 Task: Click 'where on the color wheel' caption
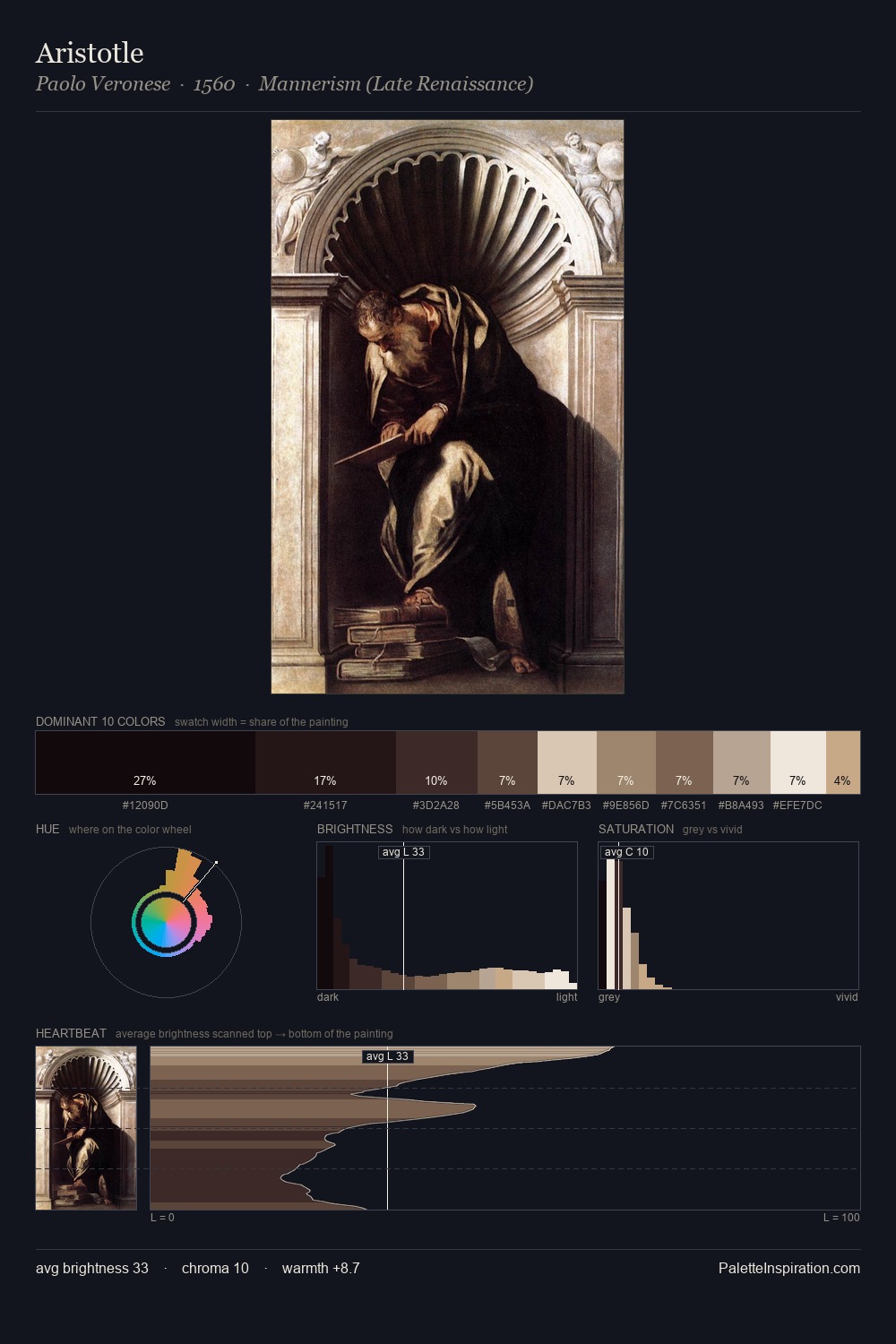pyautogui.click(x=130, y=830)
